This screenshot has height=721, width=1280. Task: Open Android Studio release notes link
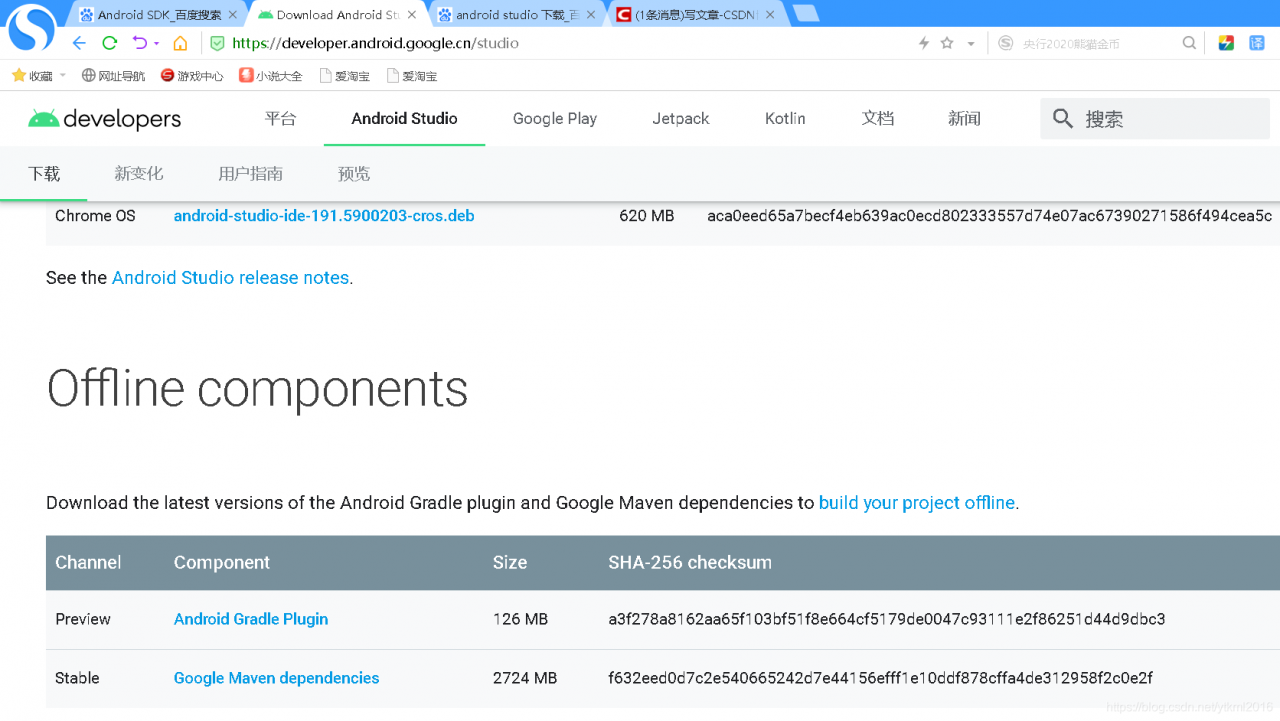click(230, 278)
